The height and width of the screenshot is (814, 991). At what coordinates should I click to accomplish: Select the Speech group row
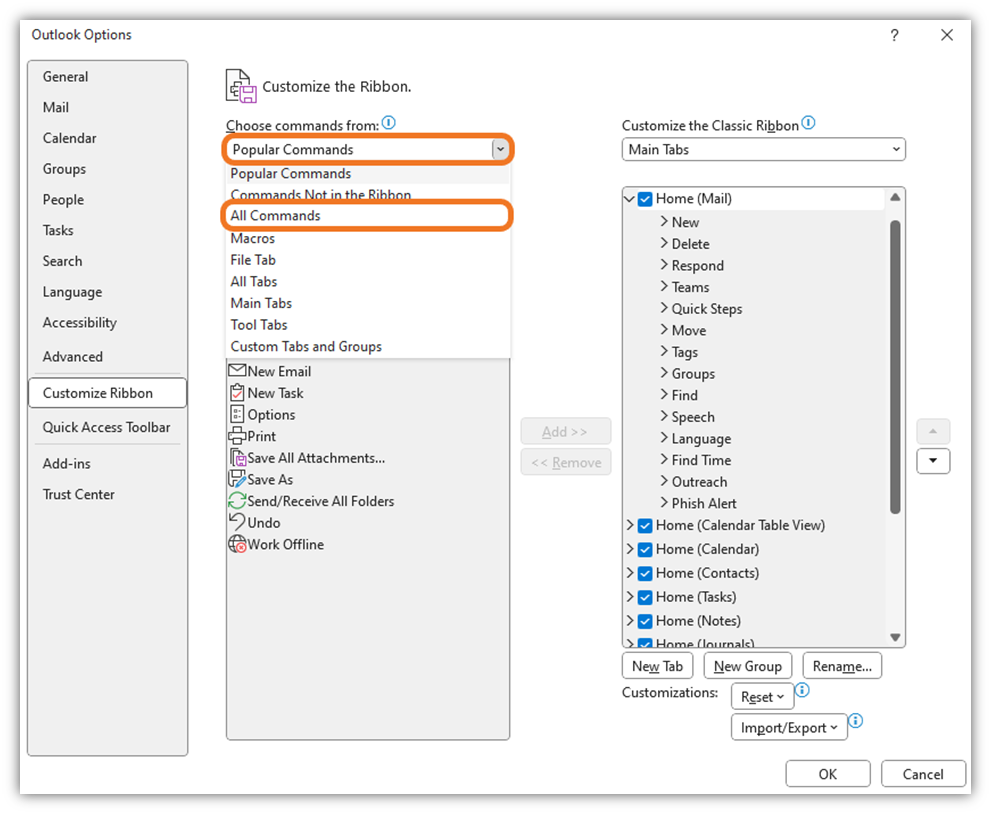(x=693, y=417)
